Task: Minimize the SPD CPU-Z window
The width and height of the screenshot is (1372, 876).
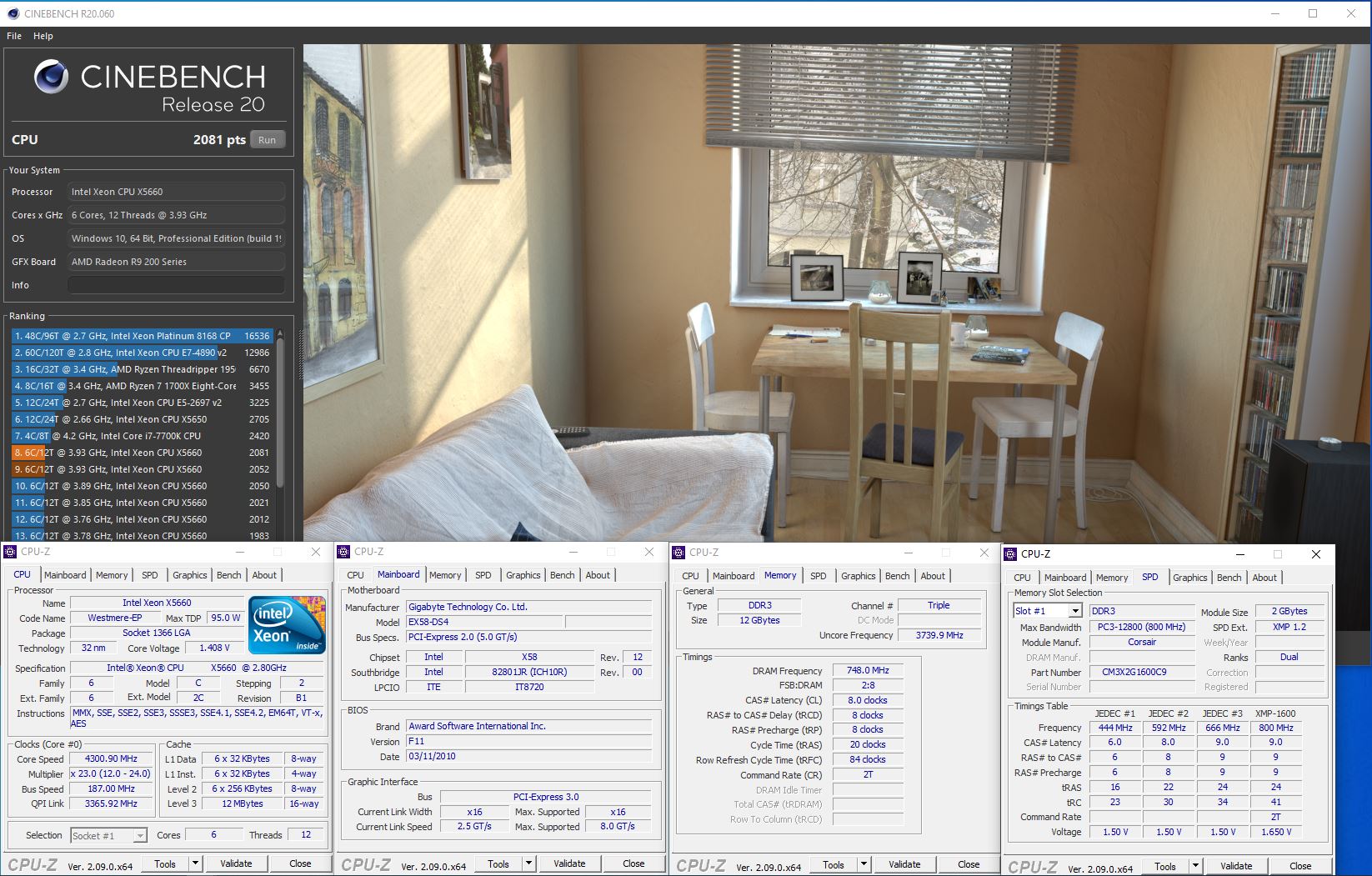Action: pos(1239,554)
